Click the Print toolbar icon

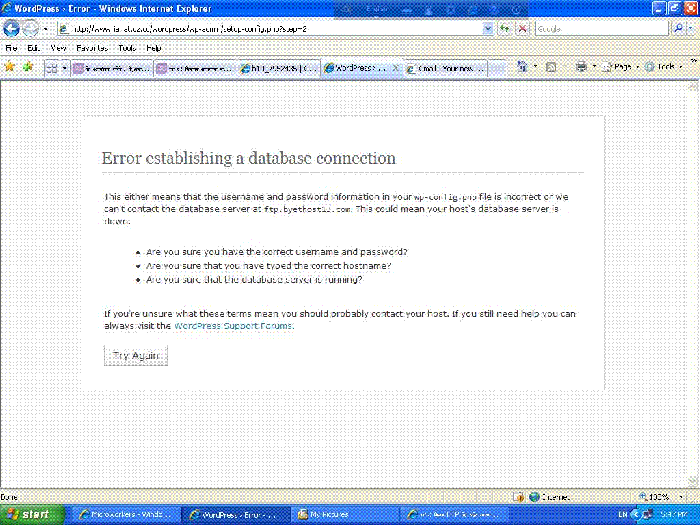(581, 67)
